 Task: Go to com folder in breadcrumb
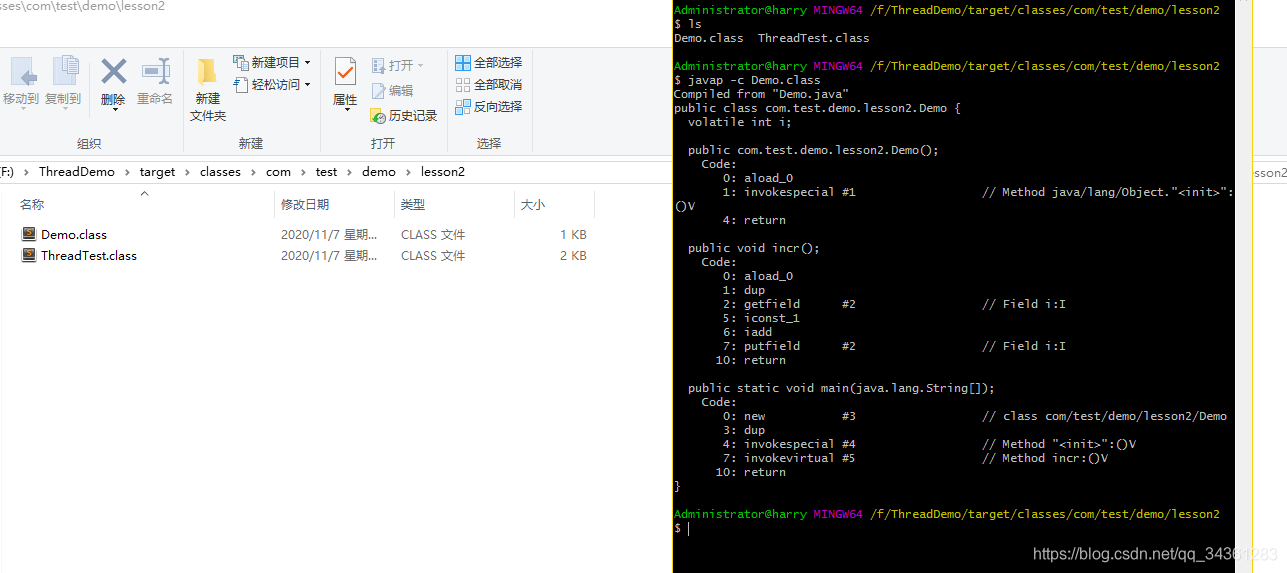(278, 172)
